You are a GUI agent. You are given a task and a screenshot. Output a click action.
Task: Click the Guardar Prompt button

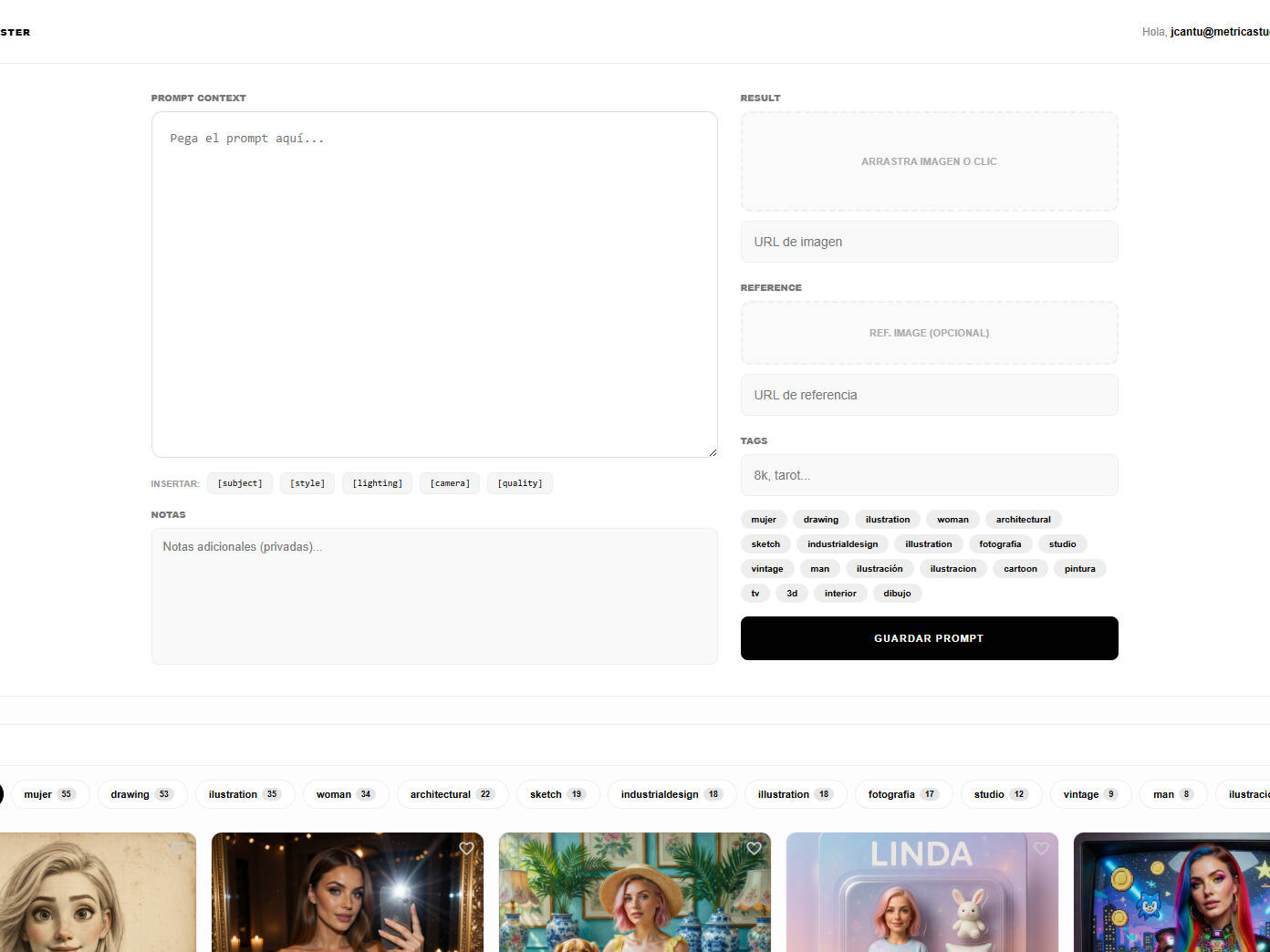929,638
